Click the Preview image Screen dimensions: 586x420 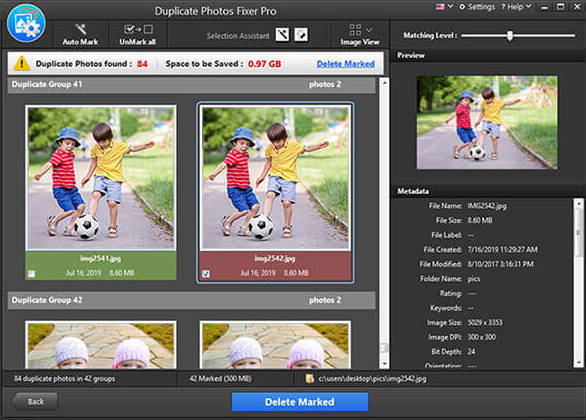click(x=487, y=123)
